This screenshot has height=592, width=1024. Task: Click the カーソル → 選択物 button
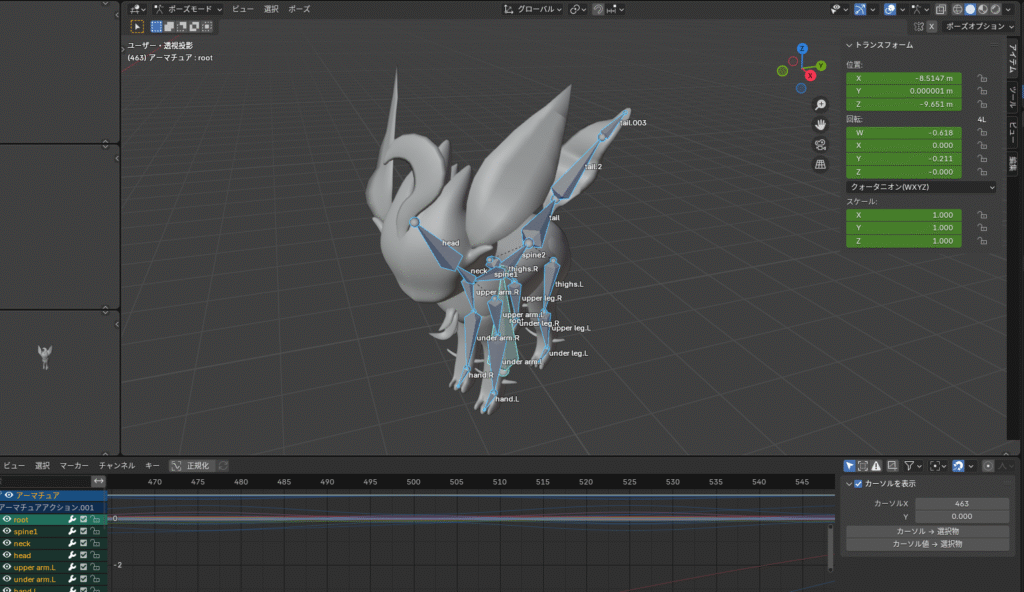pyautogui.click(x=927, y=531)
